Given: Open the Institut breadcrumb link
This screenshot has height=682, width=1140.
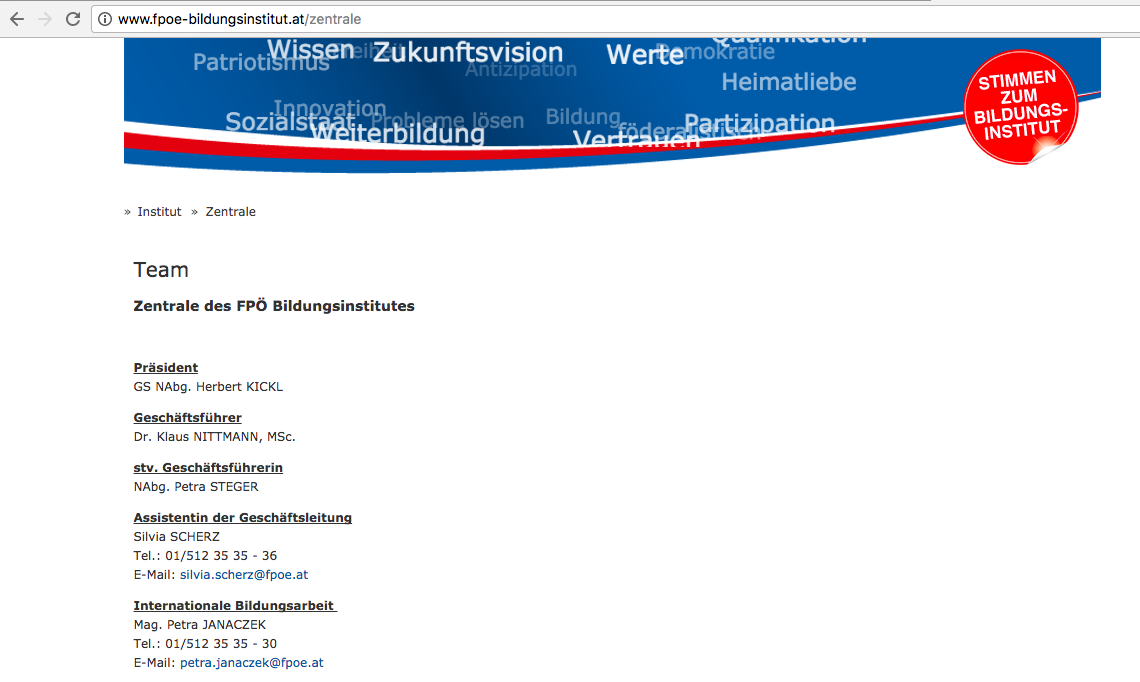Looking at the screenshot, I should [159, 212].
